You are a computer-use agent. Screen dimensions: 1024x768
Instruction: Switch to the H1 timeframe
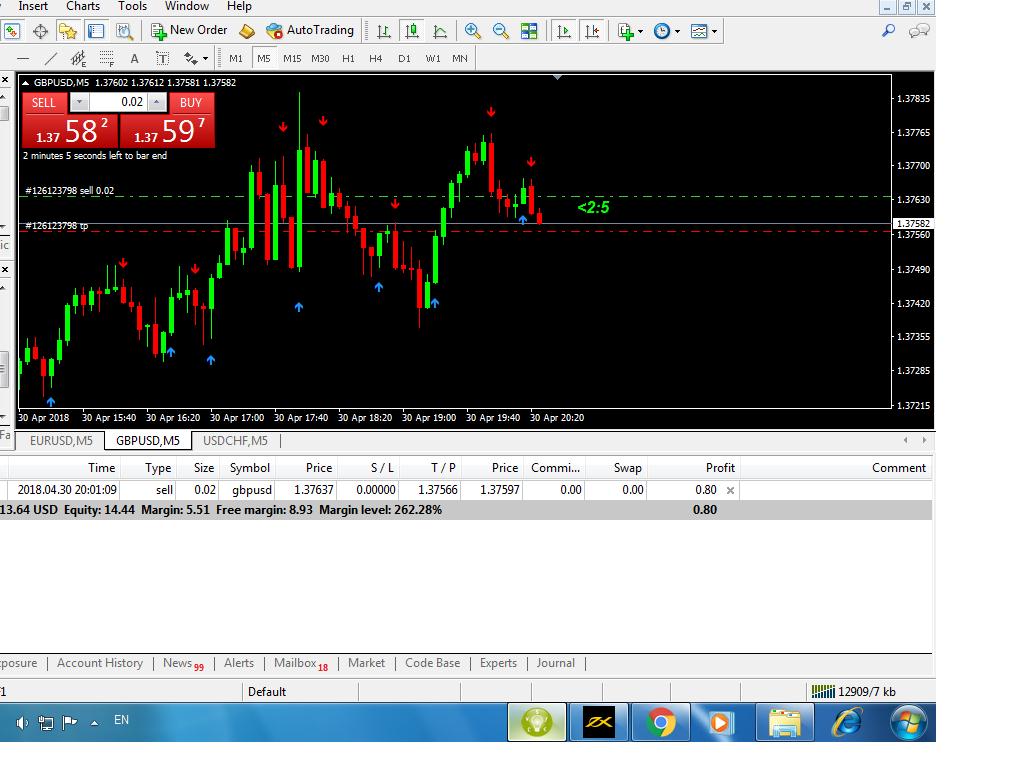coord(348,59)
